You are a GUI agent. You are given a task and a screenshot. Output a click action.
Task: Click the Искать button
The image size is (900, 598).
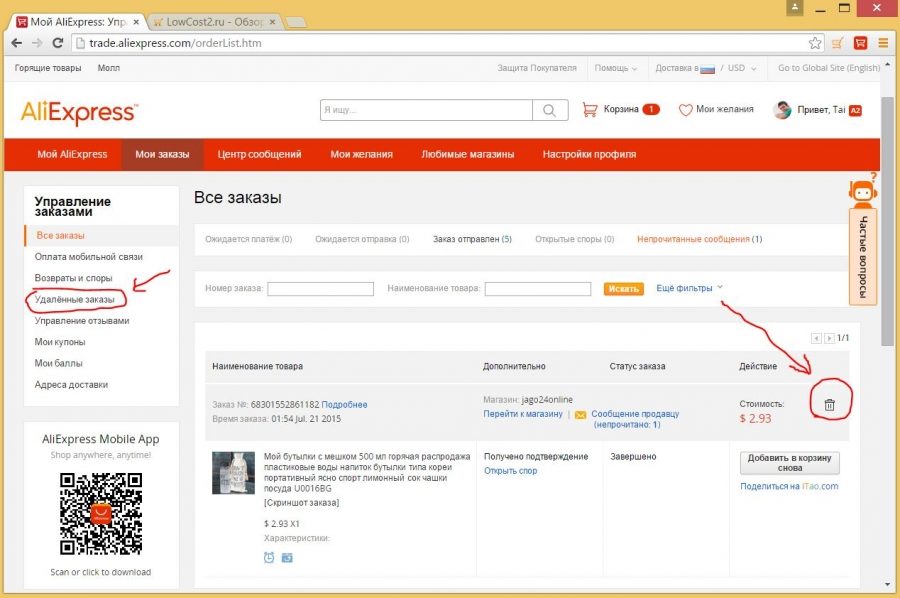coord(623,289)
